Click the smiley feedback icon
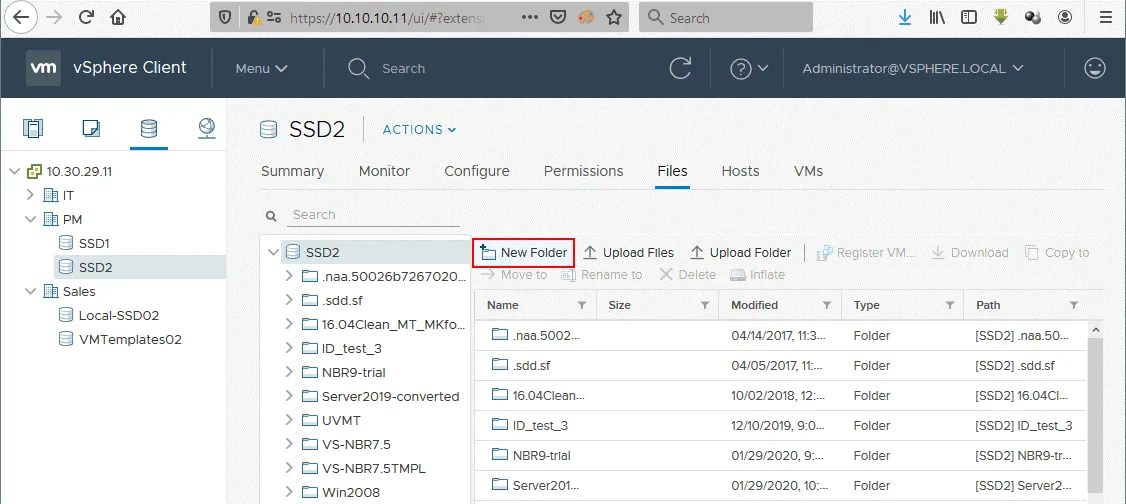This screenshot has width=1126, height=504. (x=1096, y=68)
